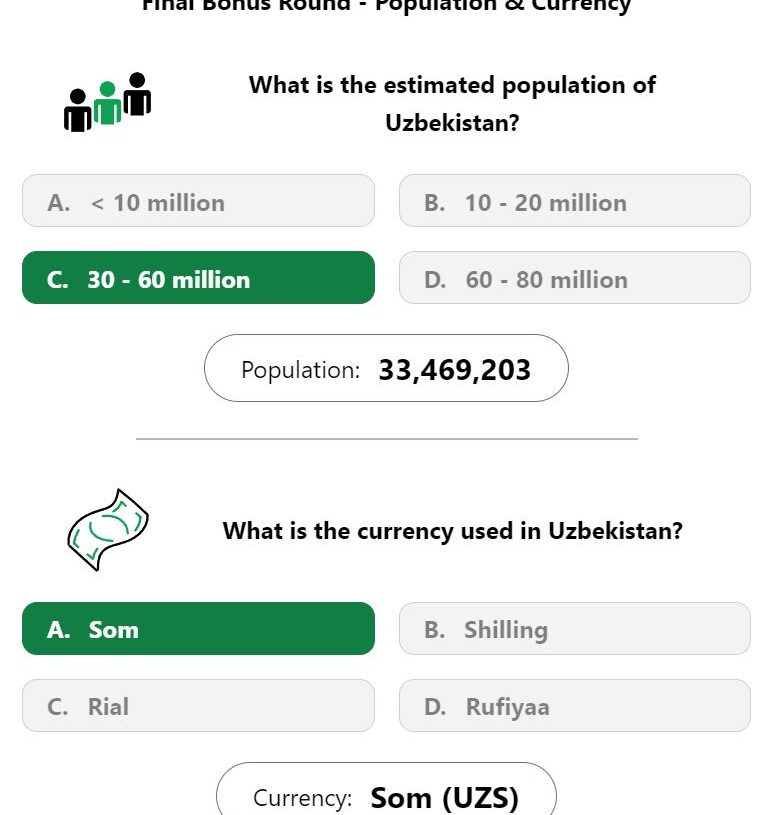Pick the 'Rial' answer option
Image resolution: width=766 pixels, height=815 pixels.
(x=198, y=706)
